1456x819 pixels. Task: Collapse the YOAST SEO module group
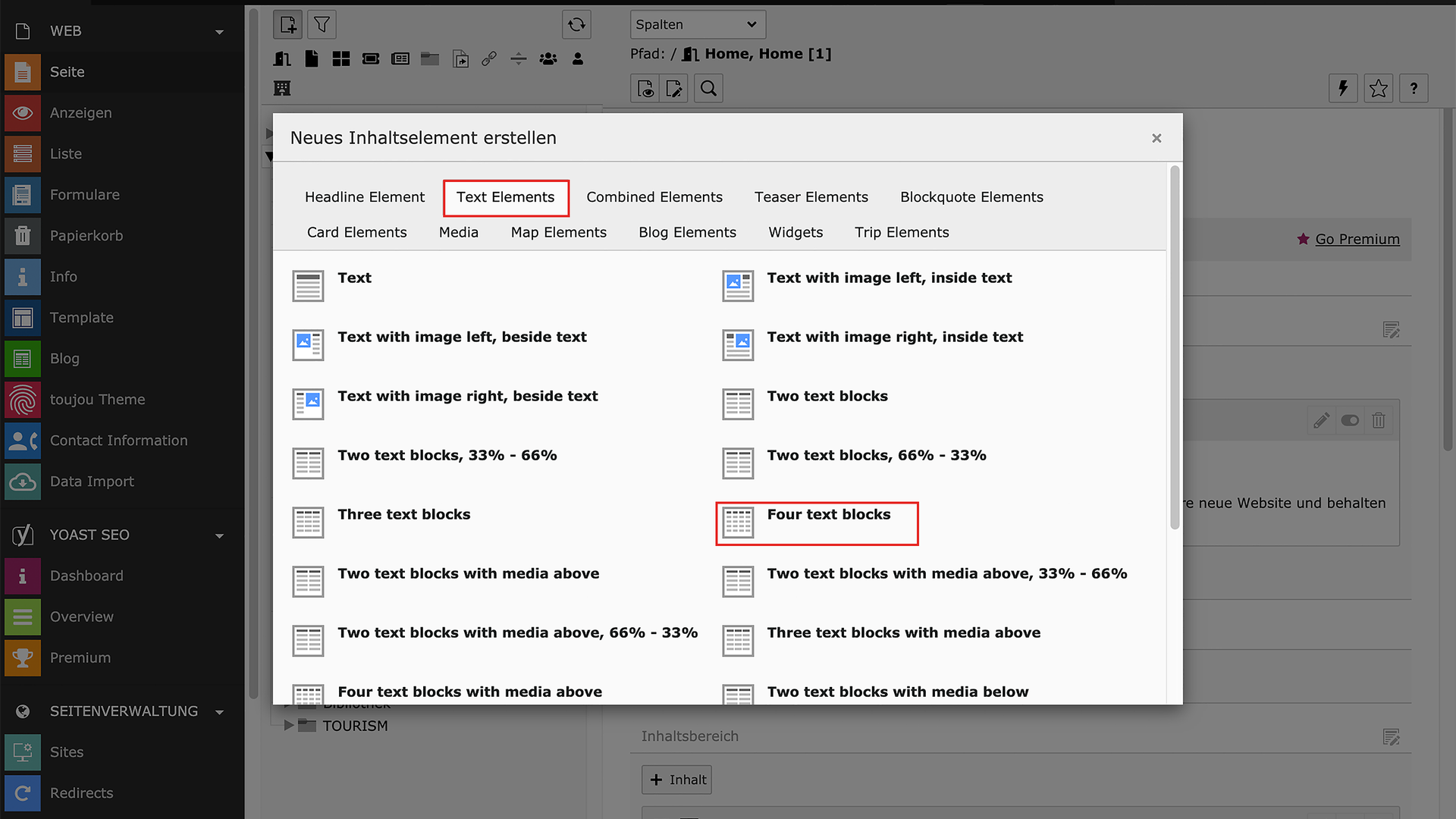click(x=219, y=535)
